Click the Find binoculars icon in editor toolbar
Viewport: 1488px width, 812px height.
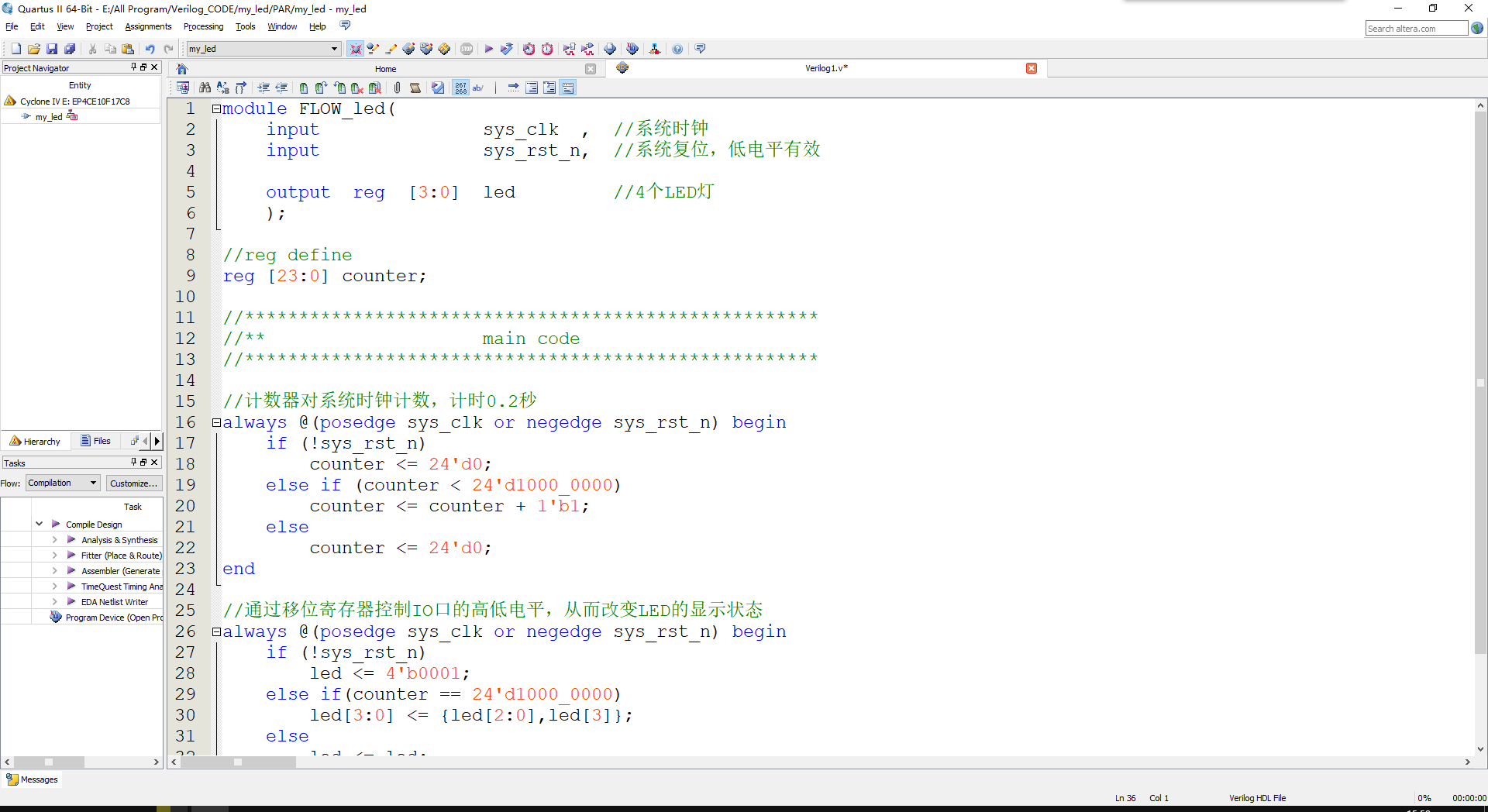205,88
